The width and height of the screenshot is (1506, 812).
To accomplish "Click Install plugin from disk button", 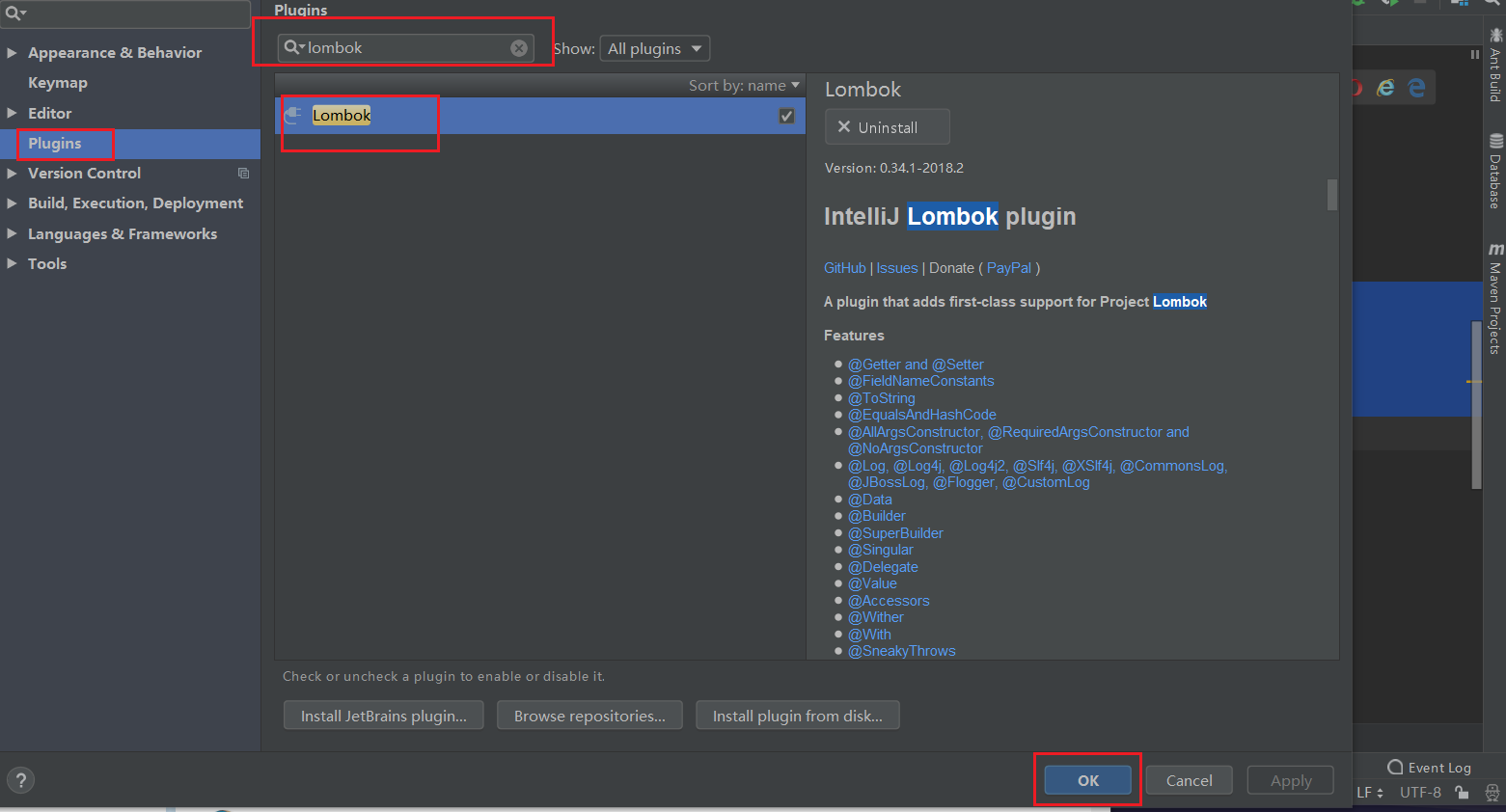I will (x=797, y=716).
